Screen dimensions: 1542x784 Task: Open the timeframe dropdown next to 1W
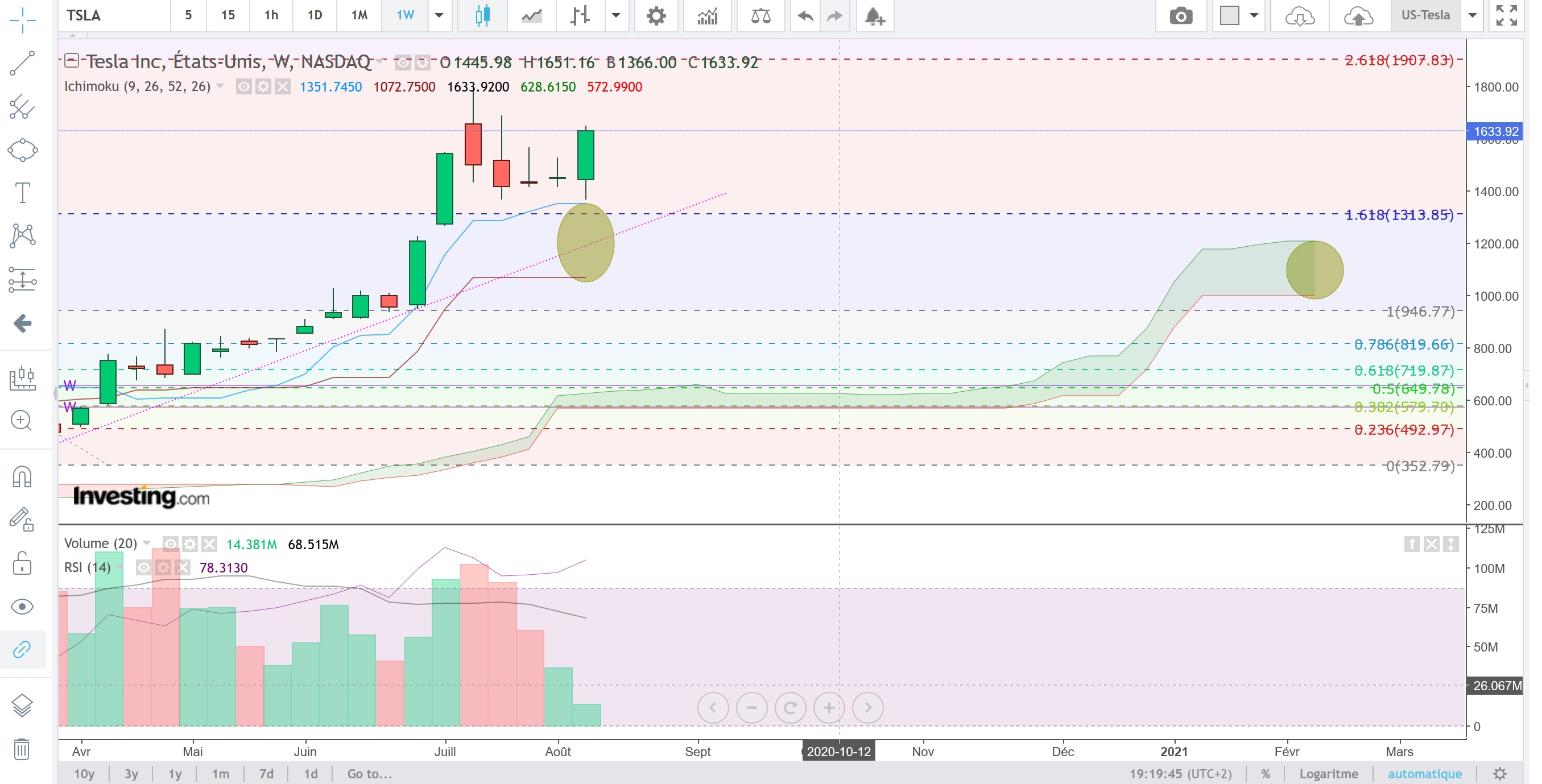(x=439, y=15)
